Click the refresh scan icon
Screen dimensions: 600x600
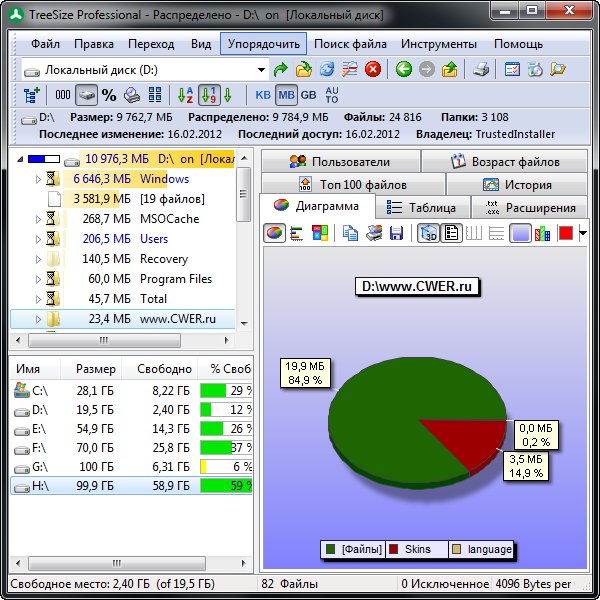click(326, 69)
